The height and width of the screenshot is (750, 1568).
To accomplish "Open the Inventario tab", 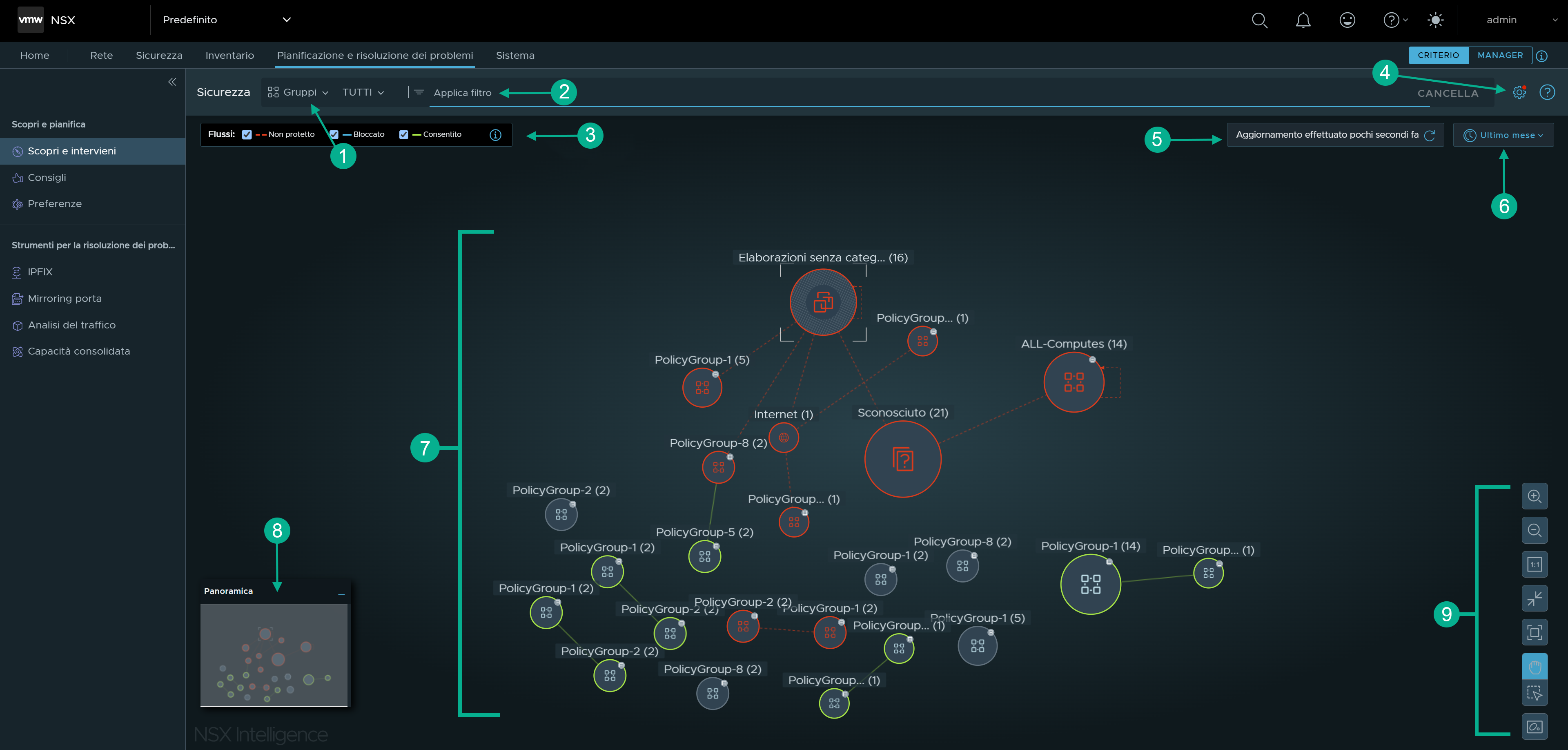I will [229, 56].
